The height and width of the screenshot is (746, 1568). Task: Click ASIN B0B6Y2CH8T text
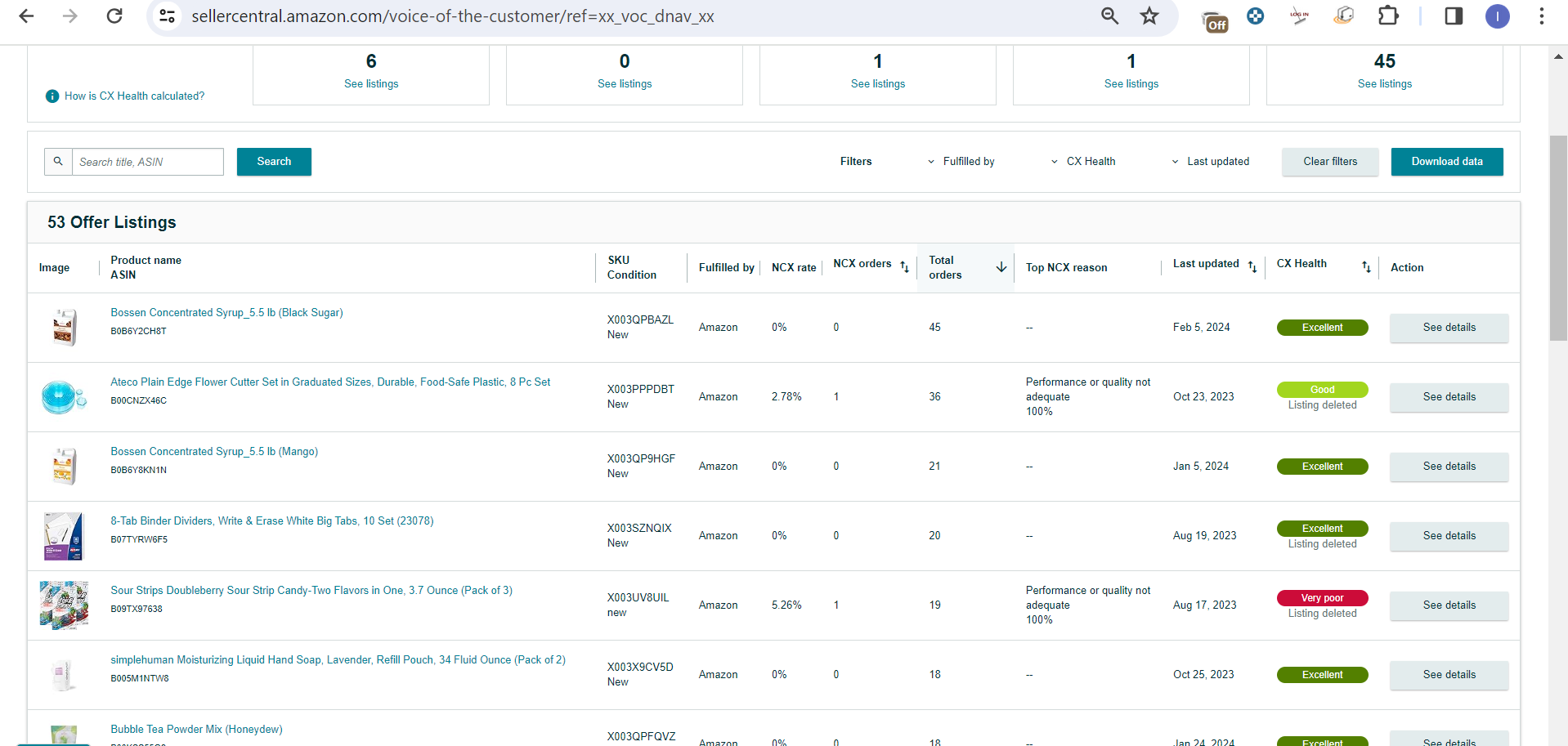coord(139,332)
